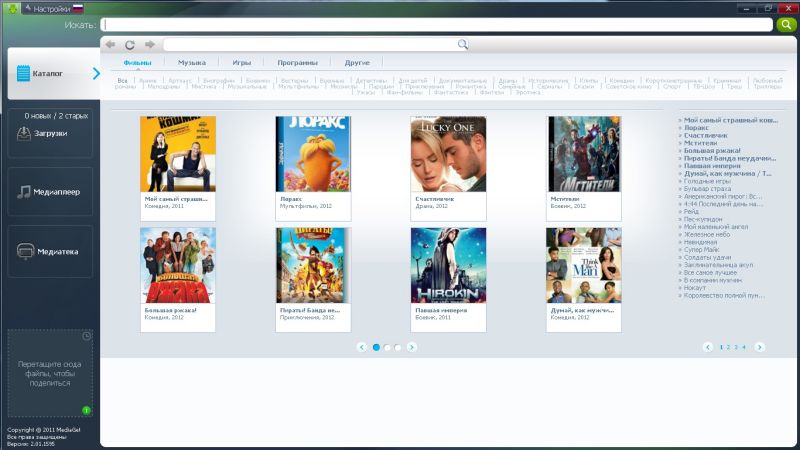800x450 pixels.
Task: Go to previous page of the movie list
Action: tap(708, 347)
